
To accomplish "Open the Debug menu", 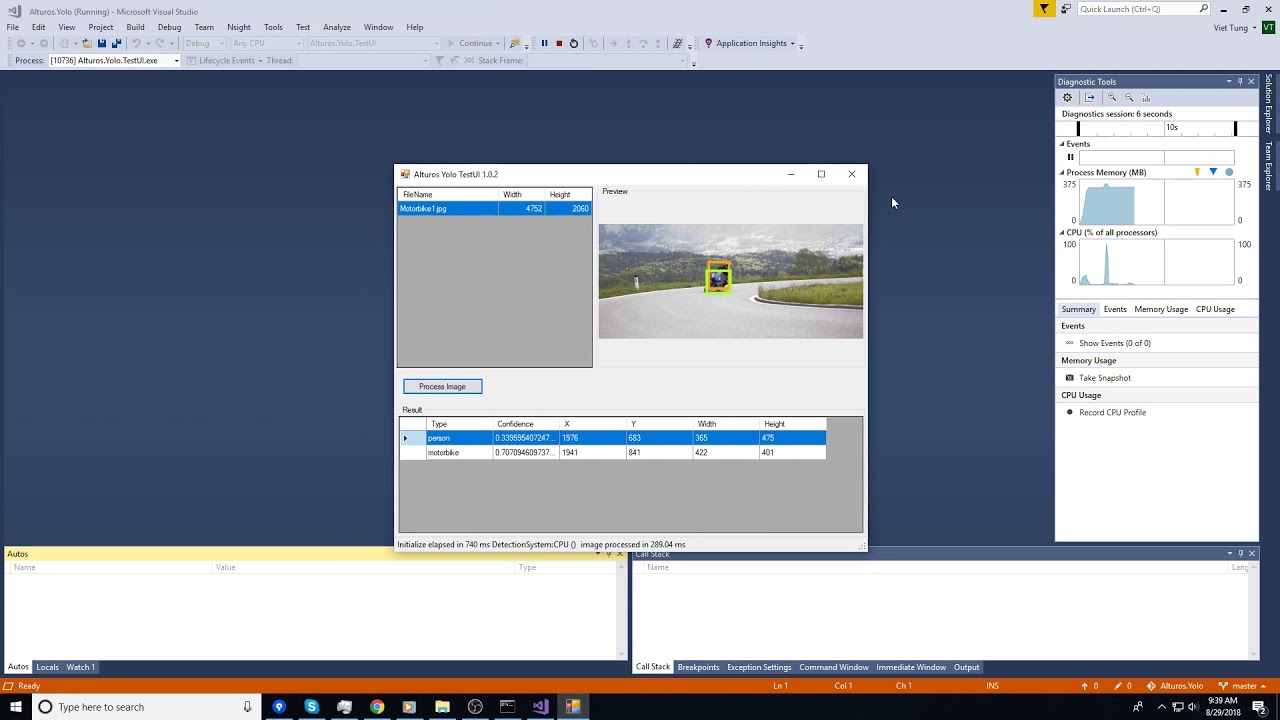I will click(x=169, y=27).
